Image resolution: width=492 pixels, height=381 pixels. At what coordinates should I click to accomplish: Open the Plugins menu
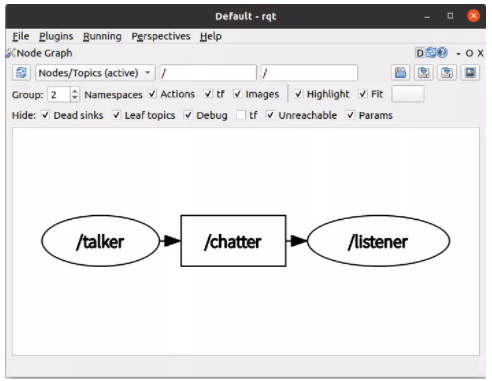point(56,36)
